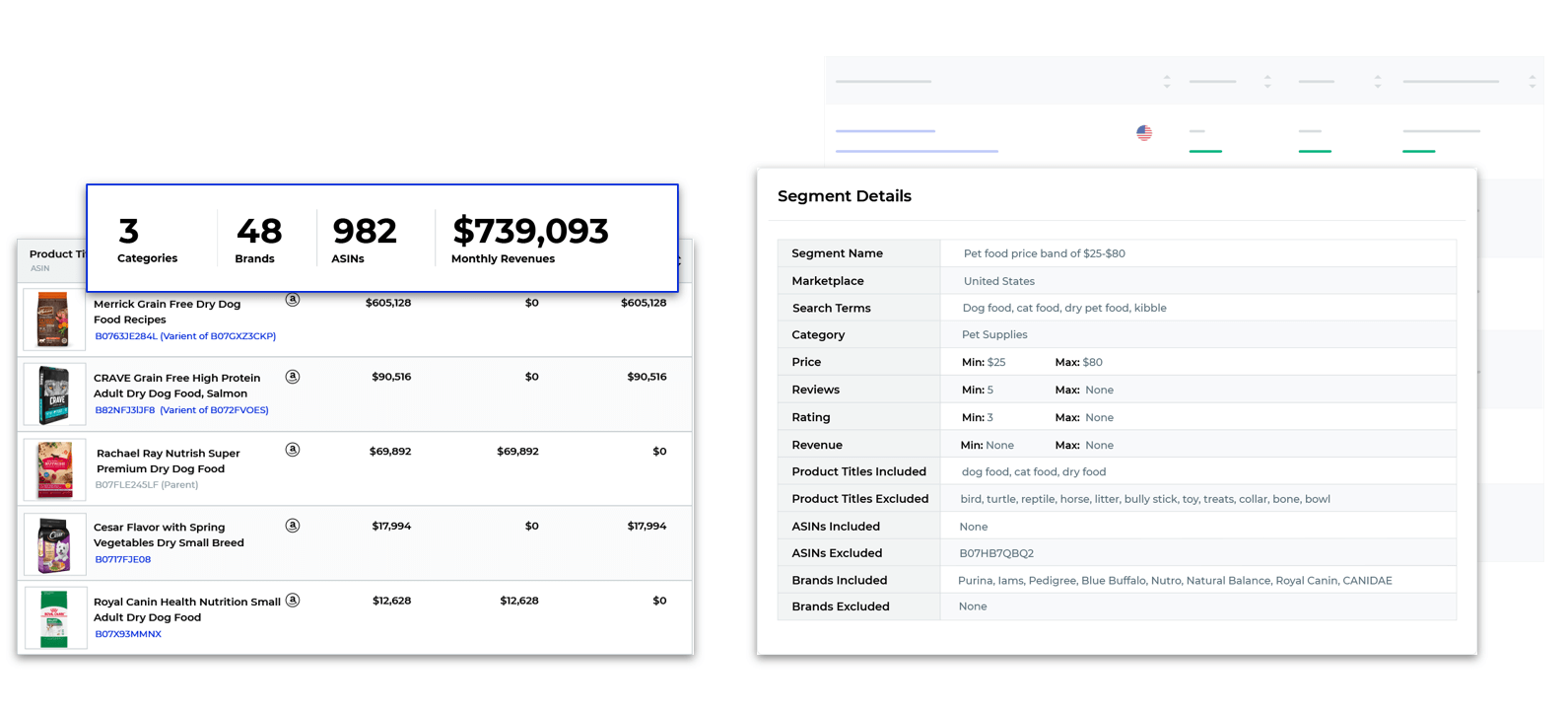This screenshot has height=712, width=1568.
Task: Toggle sort arrows on last table column
Action: coord(1533,82)
